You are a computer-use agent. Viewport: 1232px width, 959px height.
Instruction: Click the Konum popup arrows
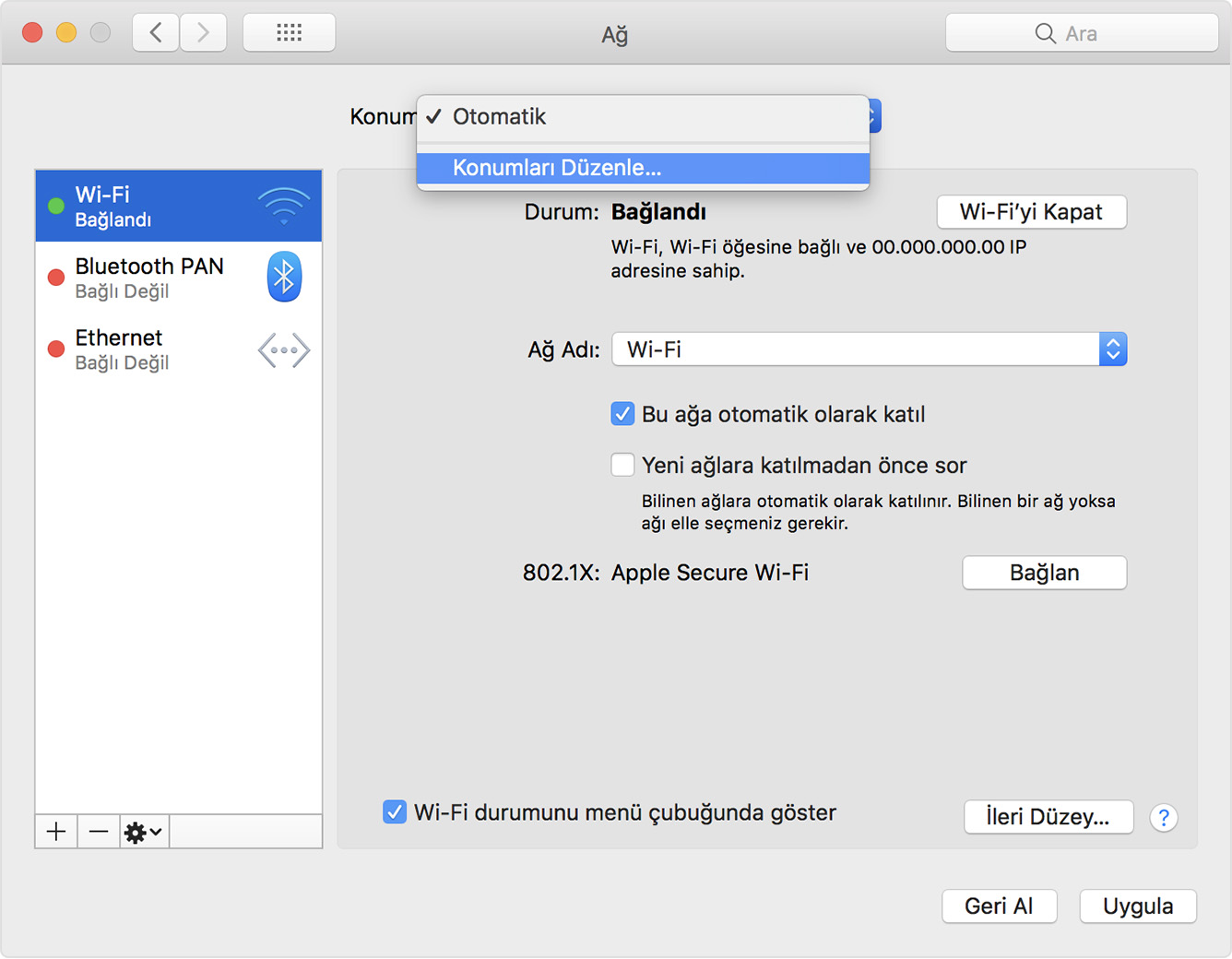coord(873,116)
